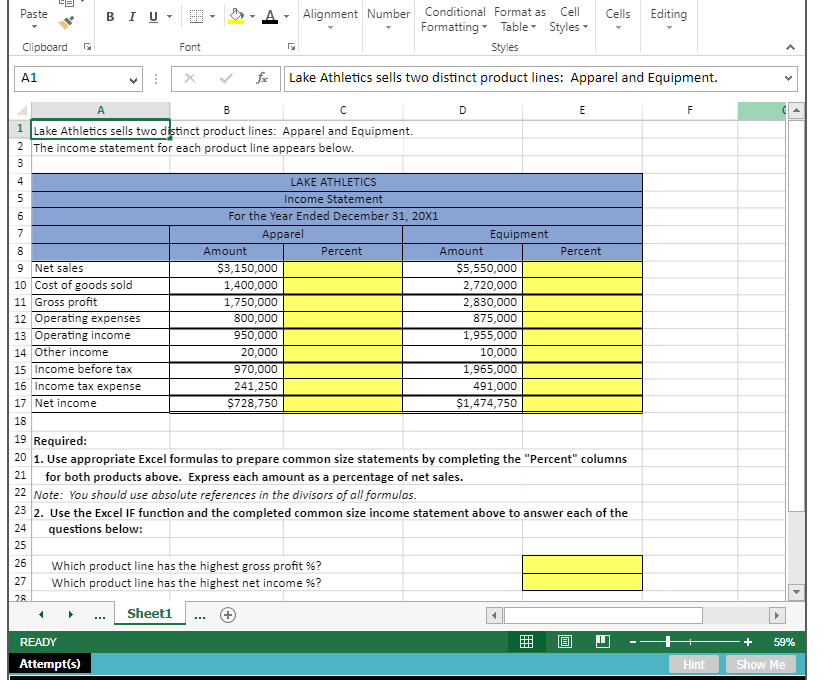Apply the Font Color letter A
This screenshot has height=680, width=825.
(x=270, y=16)
